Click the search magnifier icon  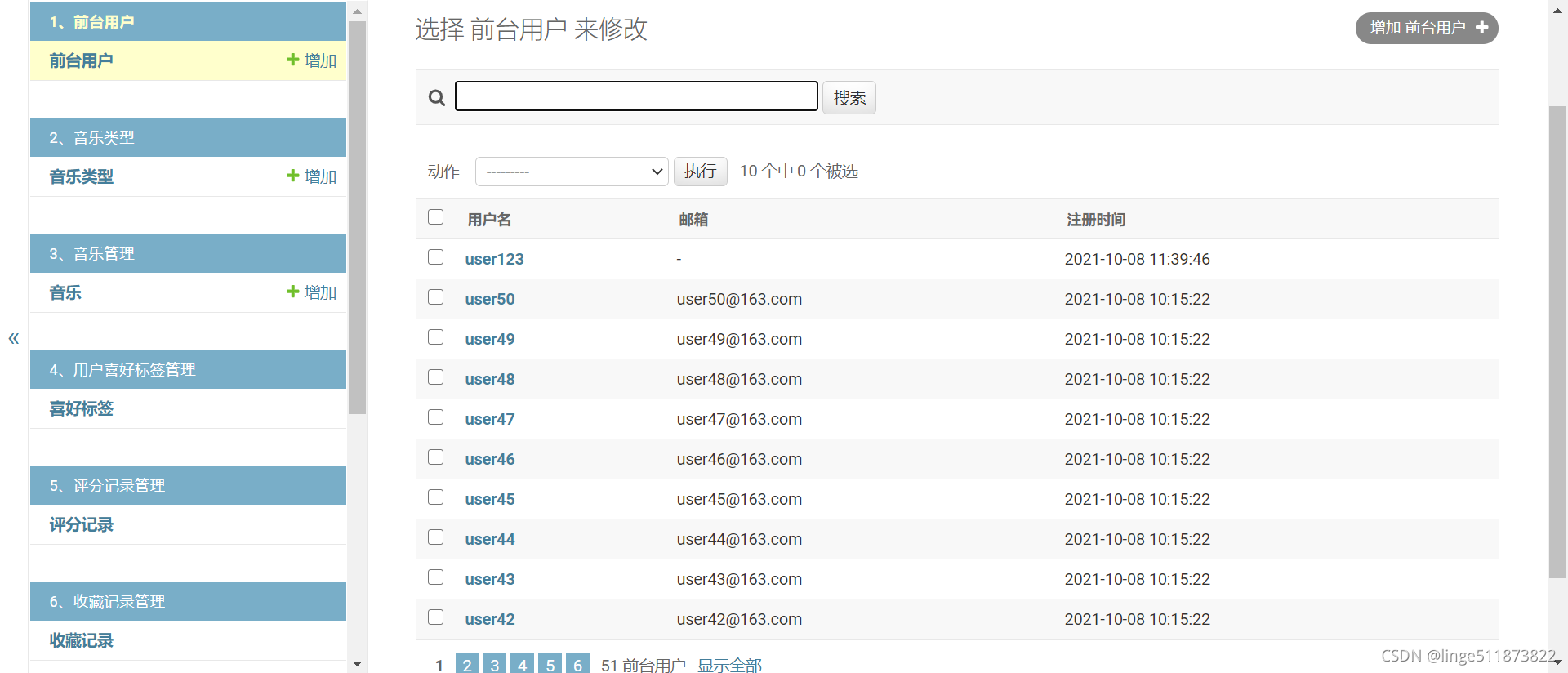tap(437, 98)
